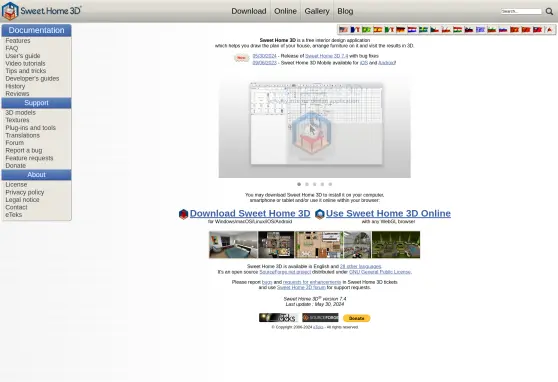Select the last slideshow dot indicator
558x382 pixels.
[x=330, y=184]
